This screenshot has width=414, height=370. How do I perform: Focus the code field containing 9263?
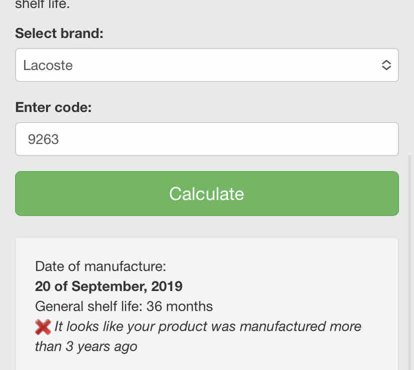click(x=207, y=139)
